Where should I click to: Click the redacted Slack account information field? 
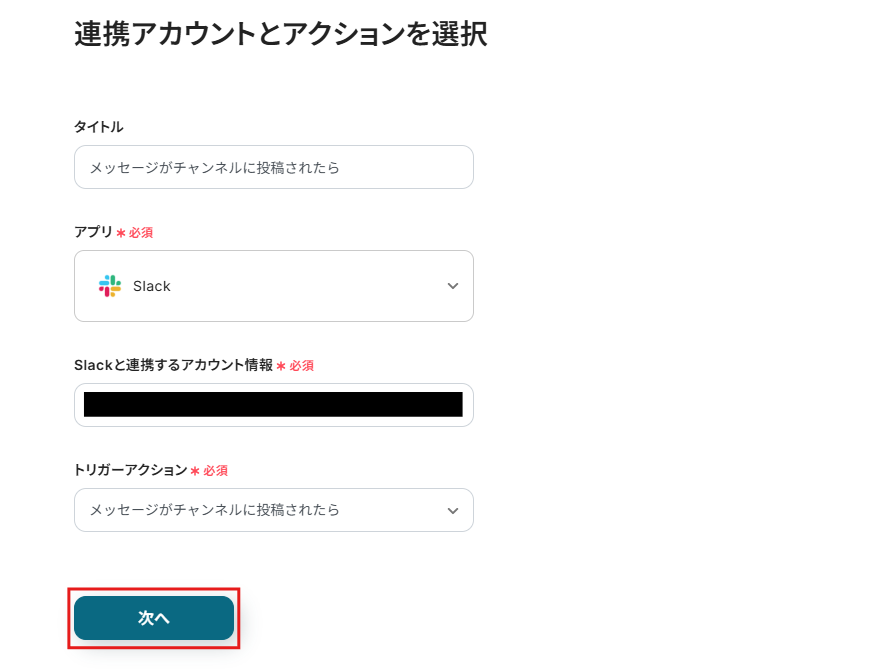point(273,405)
